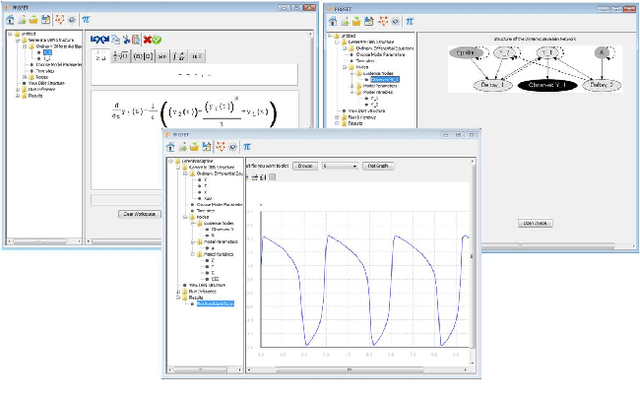
Task: Click the save disk icon in the left window toolbar
Action: click(46, 20)
